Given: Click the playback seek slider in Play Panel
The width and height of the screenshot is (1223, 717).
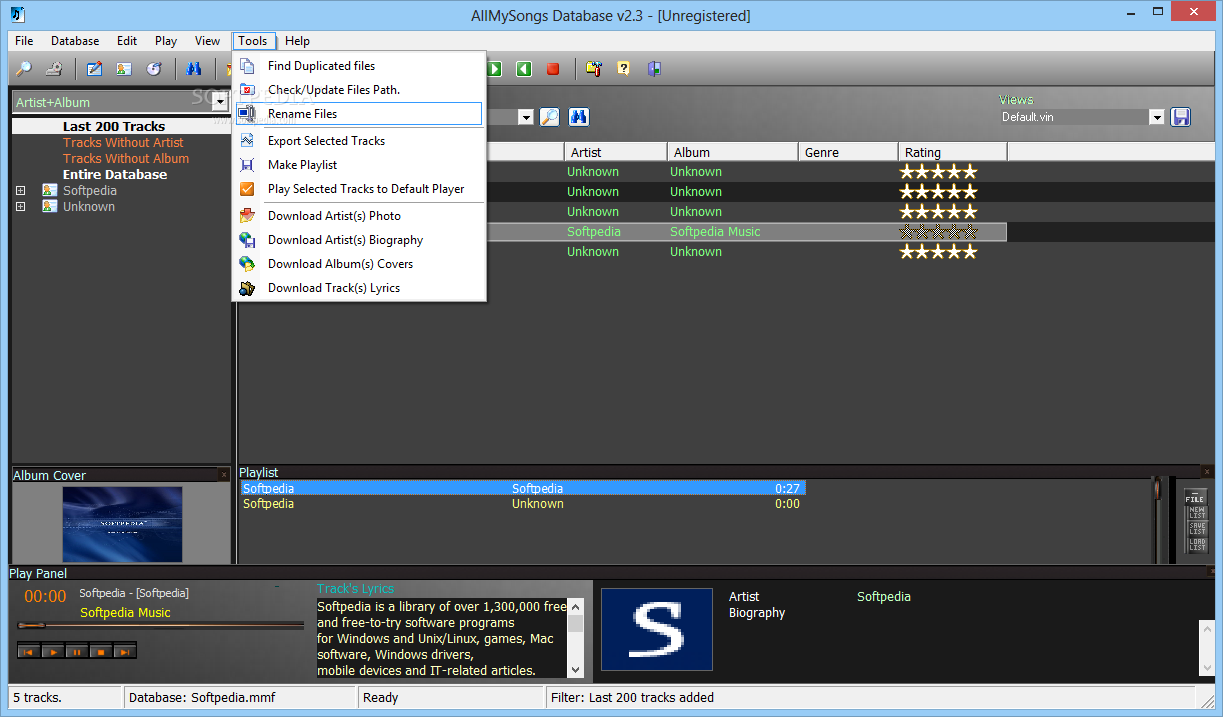Looking at the screenshot, I should 161,626.
